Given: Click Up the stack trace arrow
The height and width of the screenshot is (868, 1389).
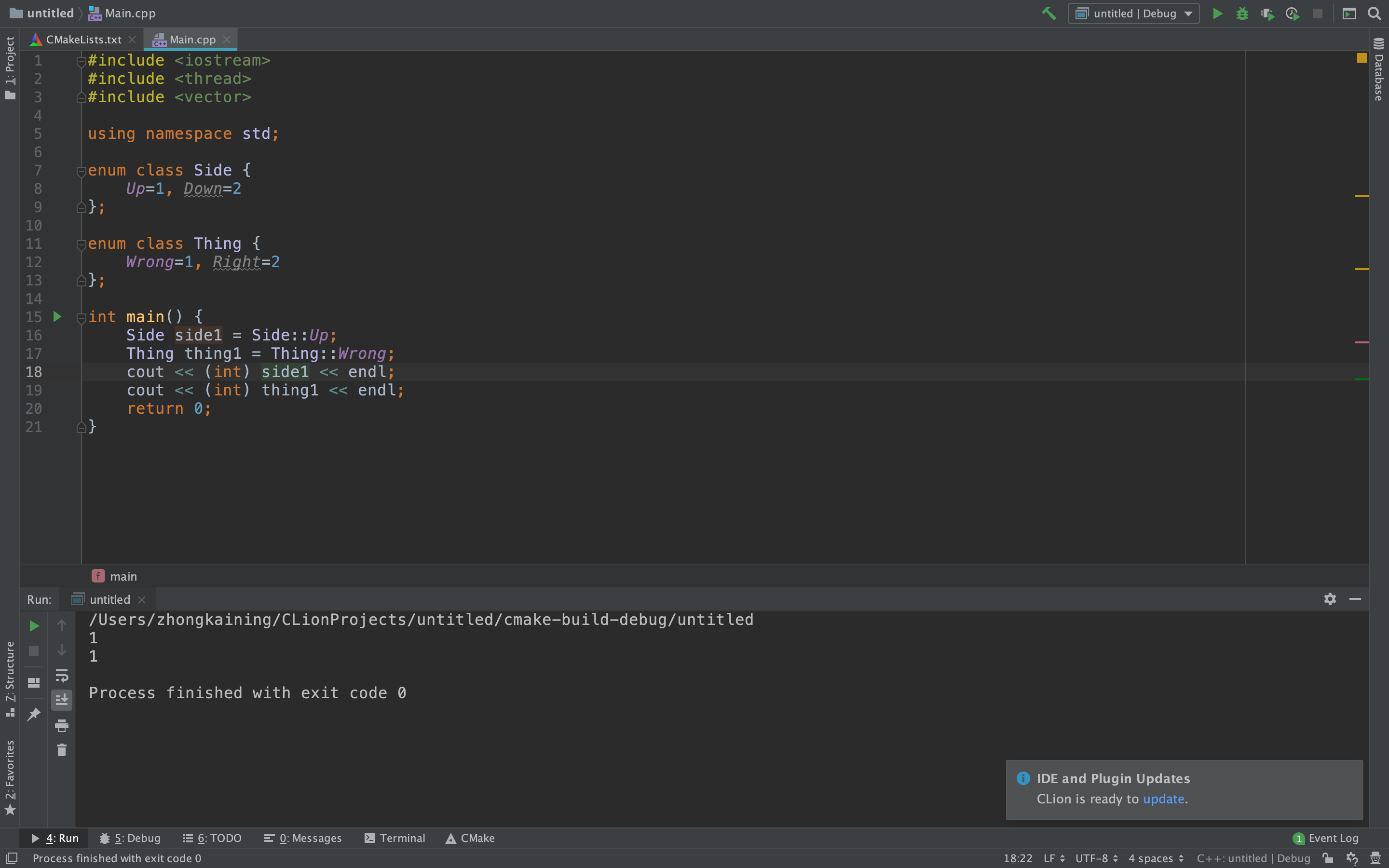Looking at the screenshot, I should tap(61, 625).
